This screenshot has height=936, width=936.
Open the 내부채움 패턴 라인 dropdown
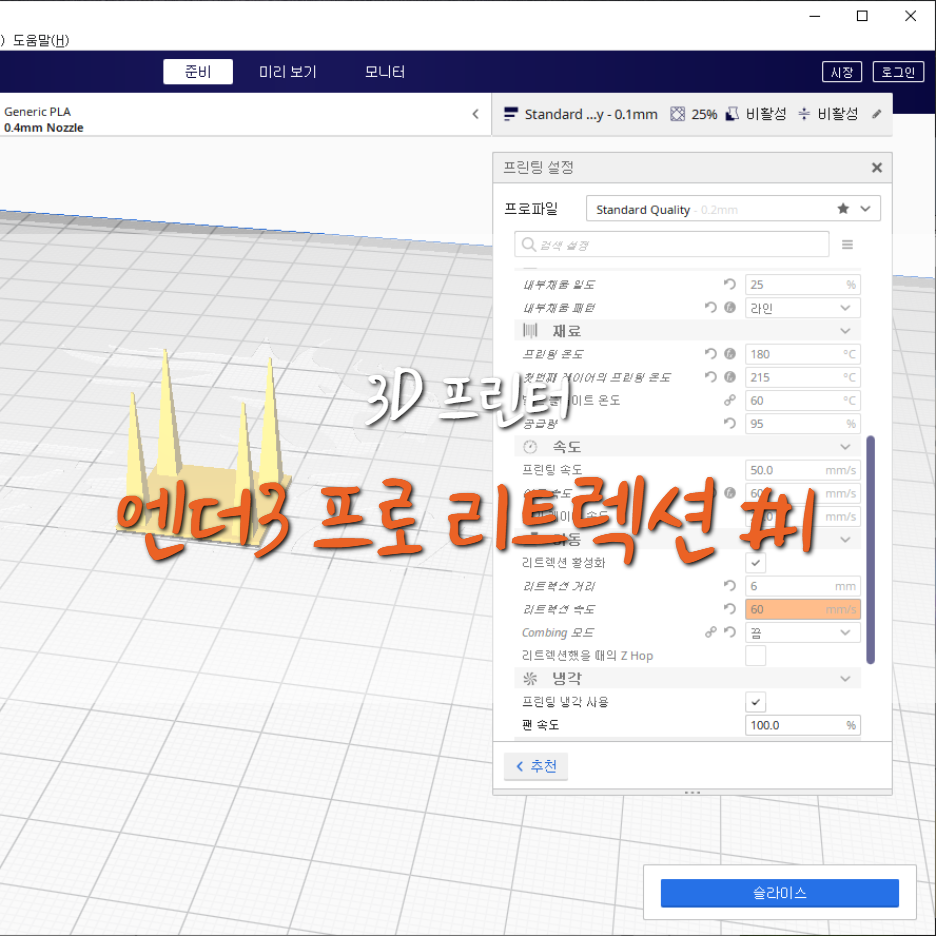(802, 307)
